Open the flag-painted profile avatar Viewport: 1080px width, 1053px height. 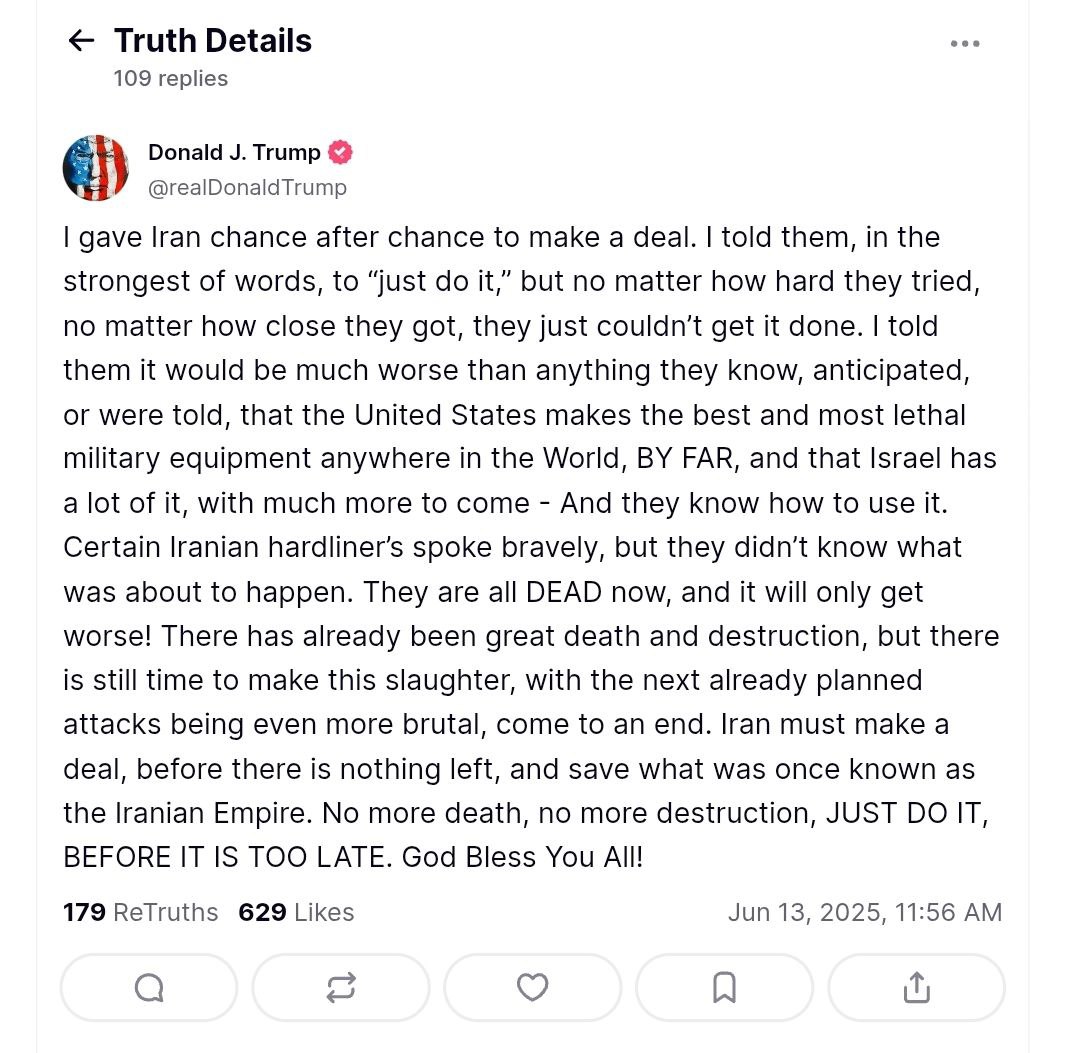click(96, 168)
